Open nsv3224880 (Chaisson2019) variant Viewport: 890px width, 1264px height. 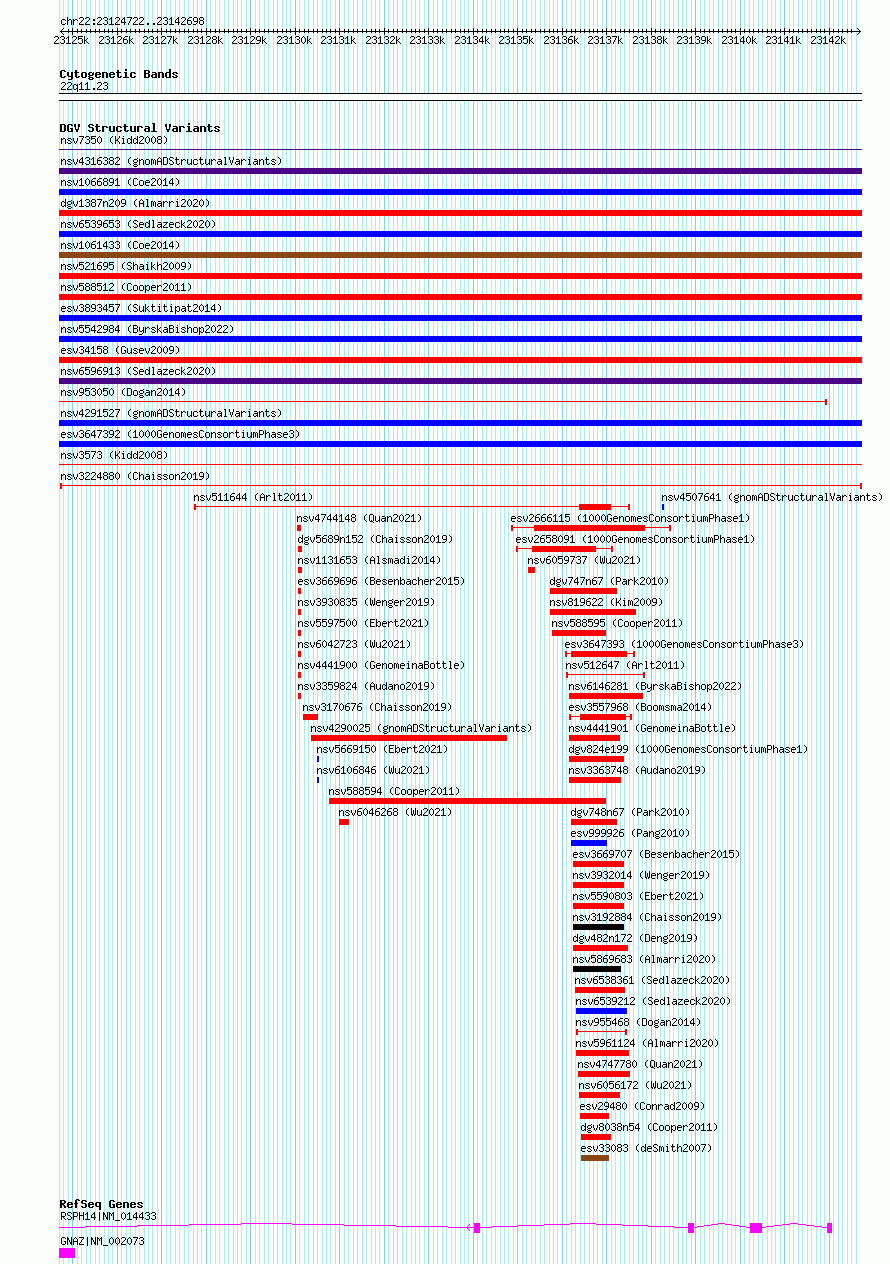coord(135,476)
